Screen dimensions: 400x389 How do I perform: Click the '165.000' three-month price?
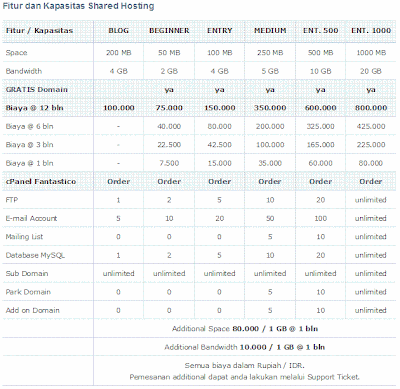(x=320, y=145)
